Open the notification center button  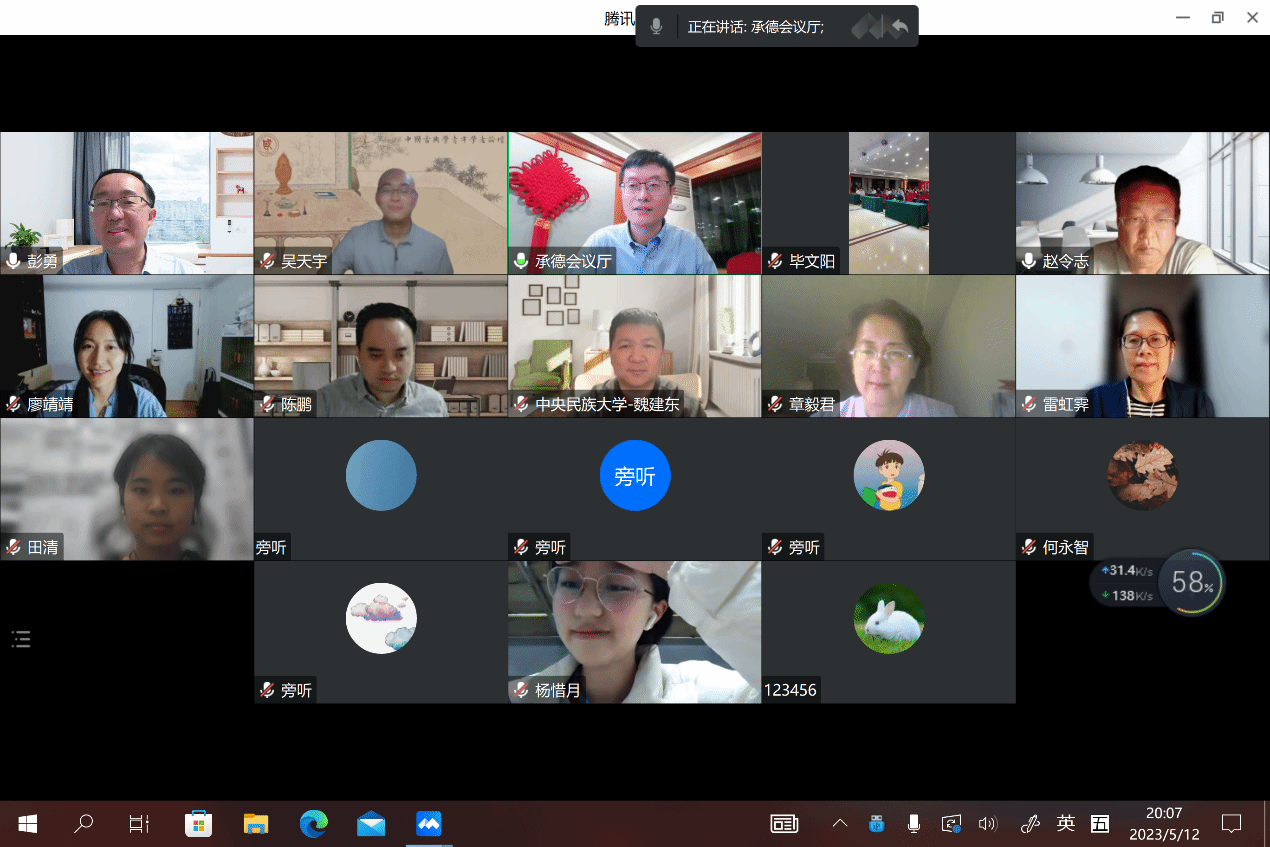[x=1231, y=824]
